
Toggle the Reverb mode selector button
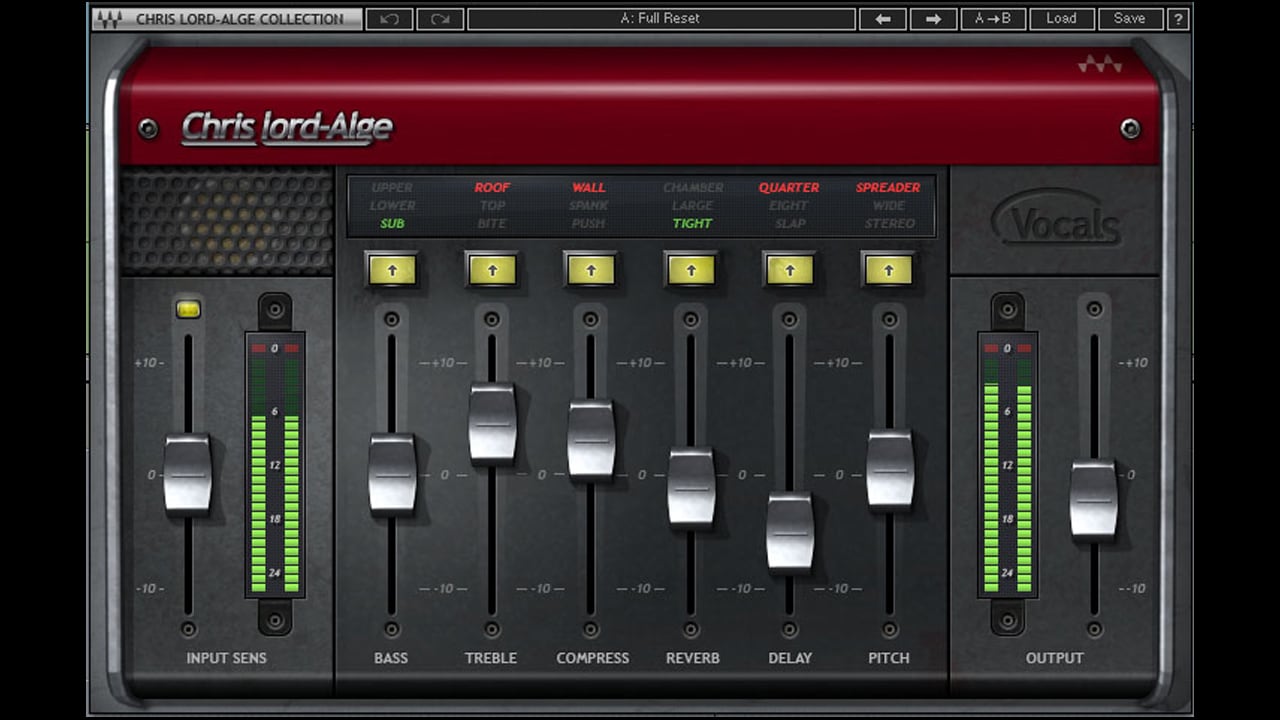click(691, 269)
